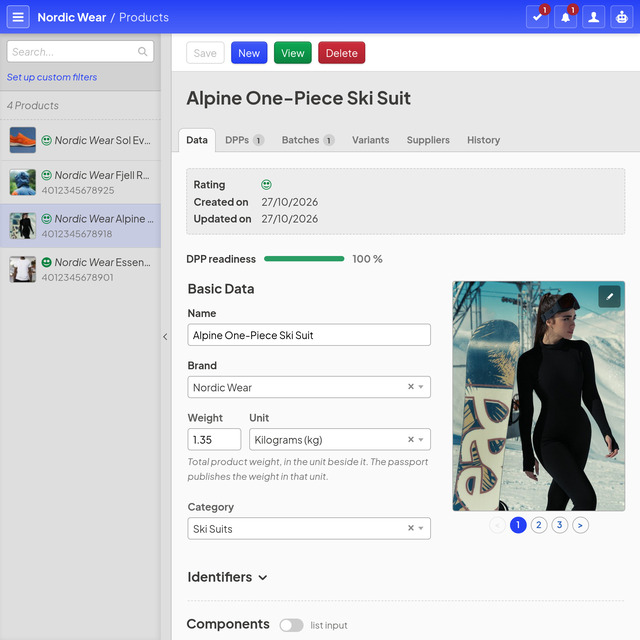Open the robot assistant icon

(x=622, y=17)
